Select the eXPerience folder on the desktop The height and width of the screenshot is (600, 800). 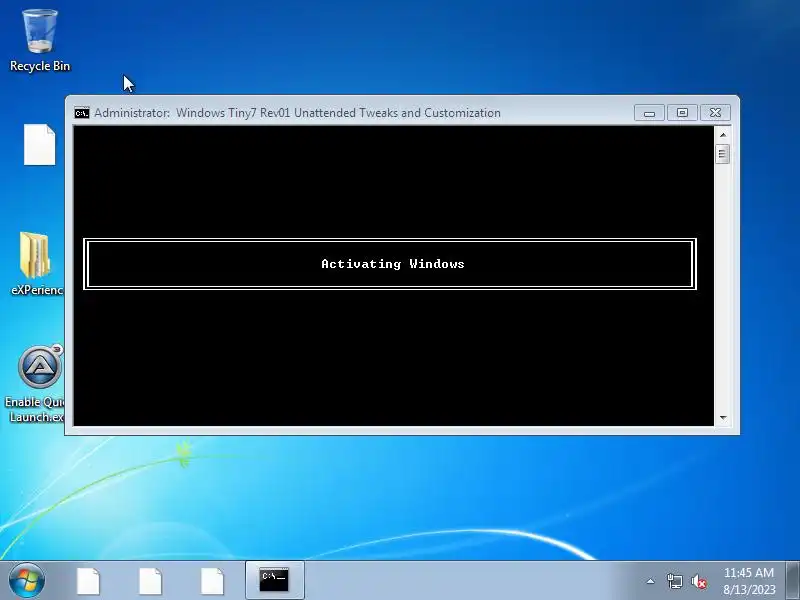[x=35, y=263]
